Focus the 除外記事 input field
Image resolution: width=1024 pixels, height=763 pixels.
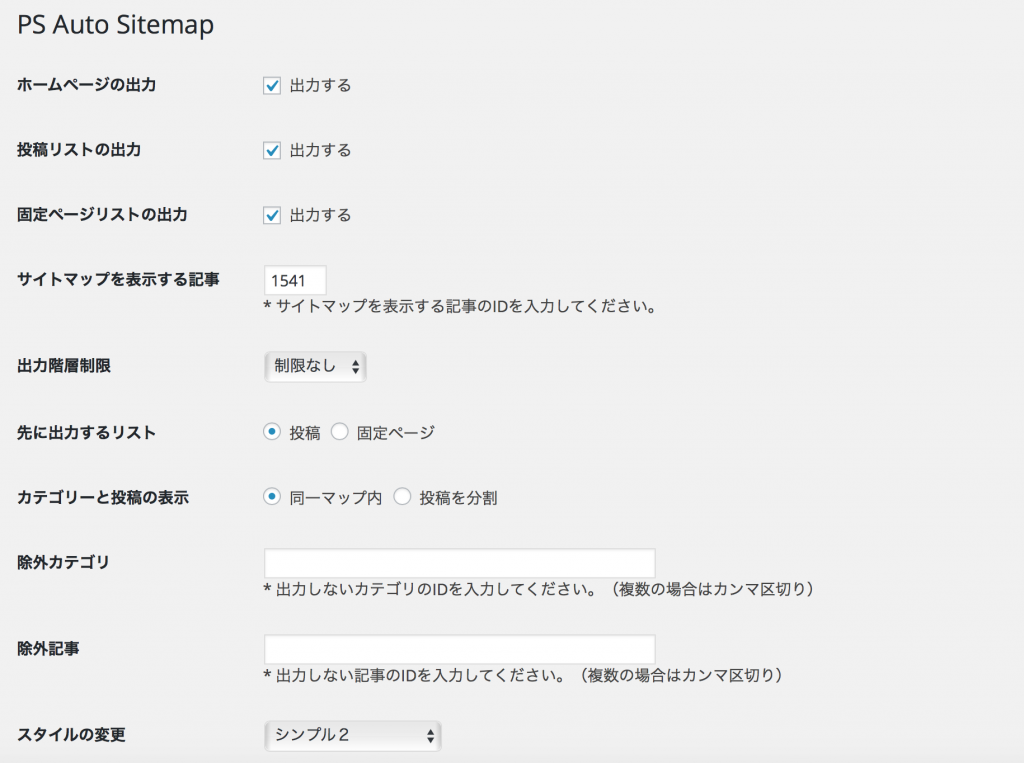click(459, 649)
